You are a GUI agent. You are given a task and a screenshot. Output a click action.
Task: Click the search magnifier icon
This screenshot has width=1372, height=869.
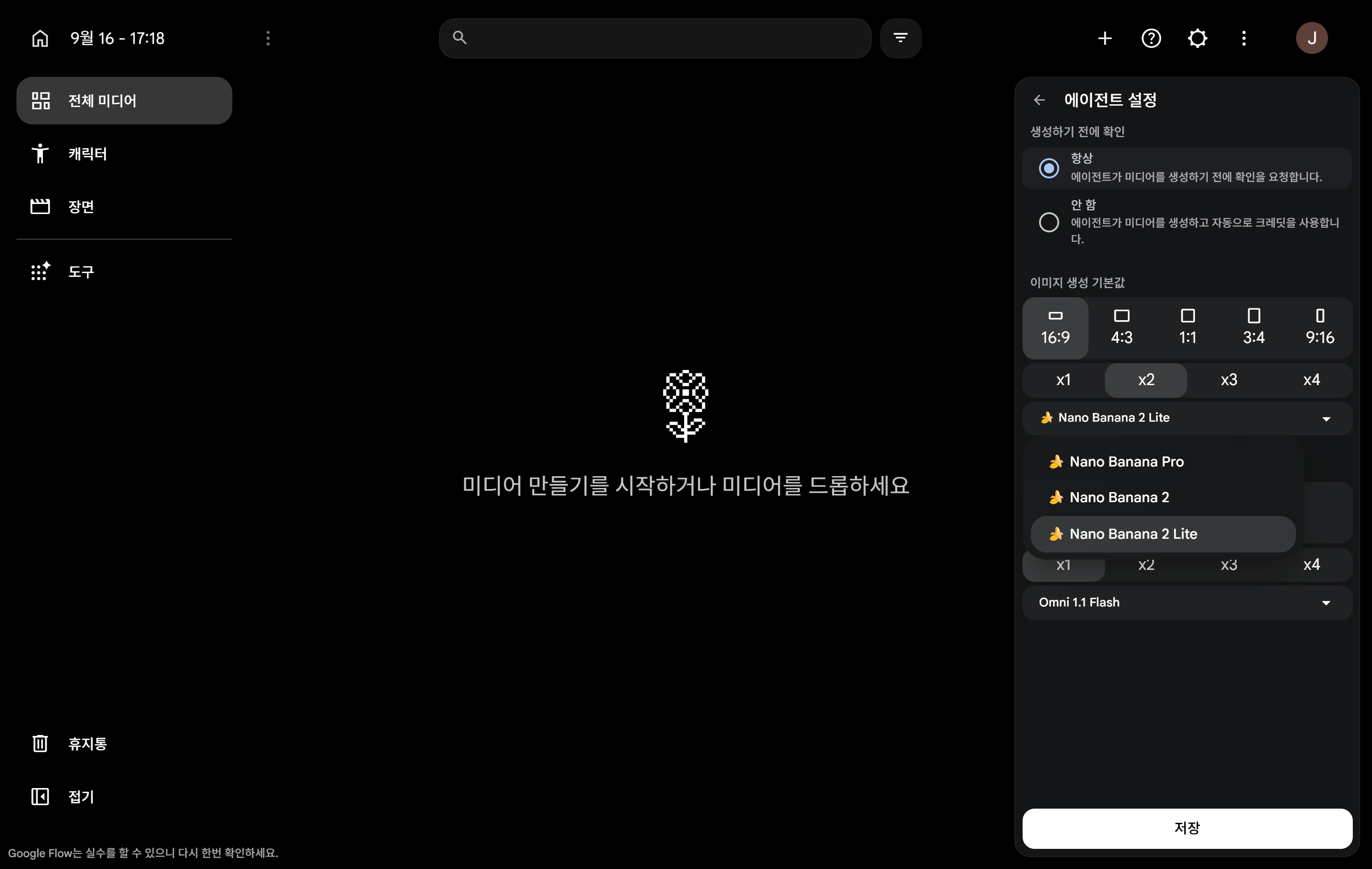(x=460, y=38)
